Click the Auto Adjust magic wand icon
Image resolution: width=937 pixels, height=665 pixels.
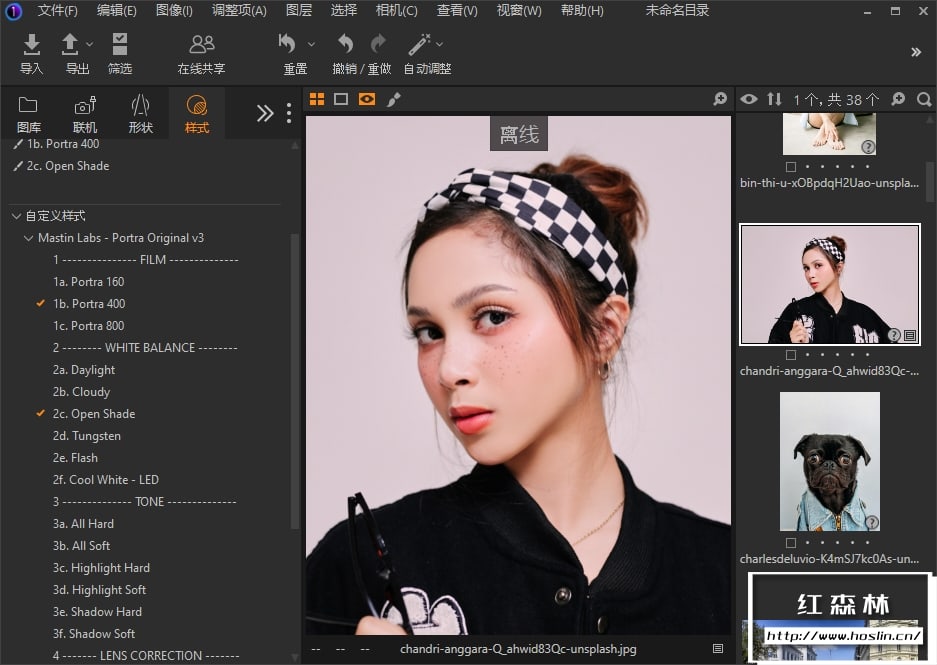[x=419, y=44]
